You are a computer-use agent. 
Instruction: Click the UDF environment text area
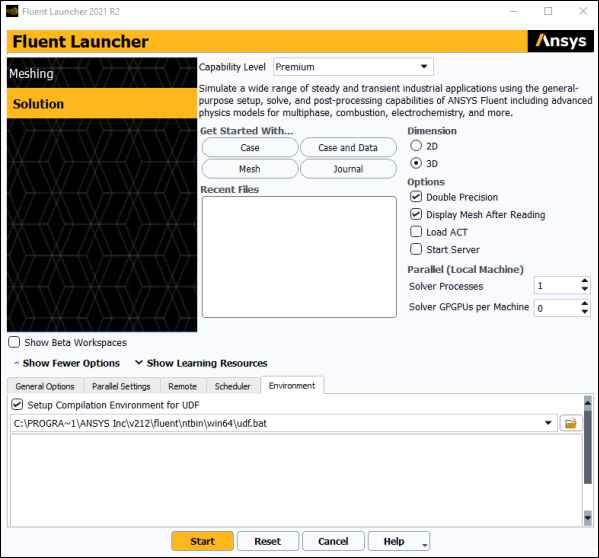click(296, 480)
